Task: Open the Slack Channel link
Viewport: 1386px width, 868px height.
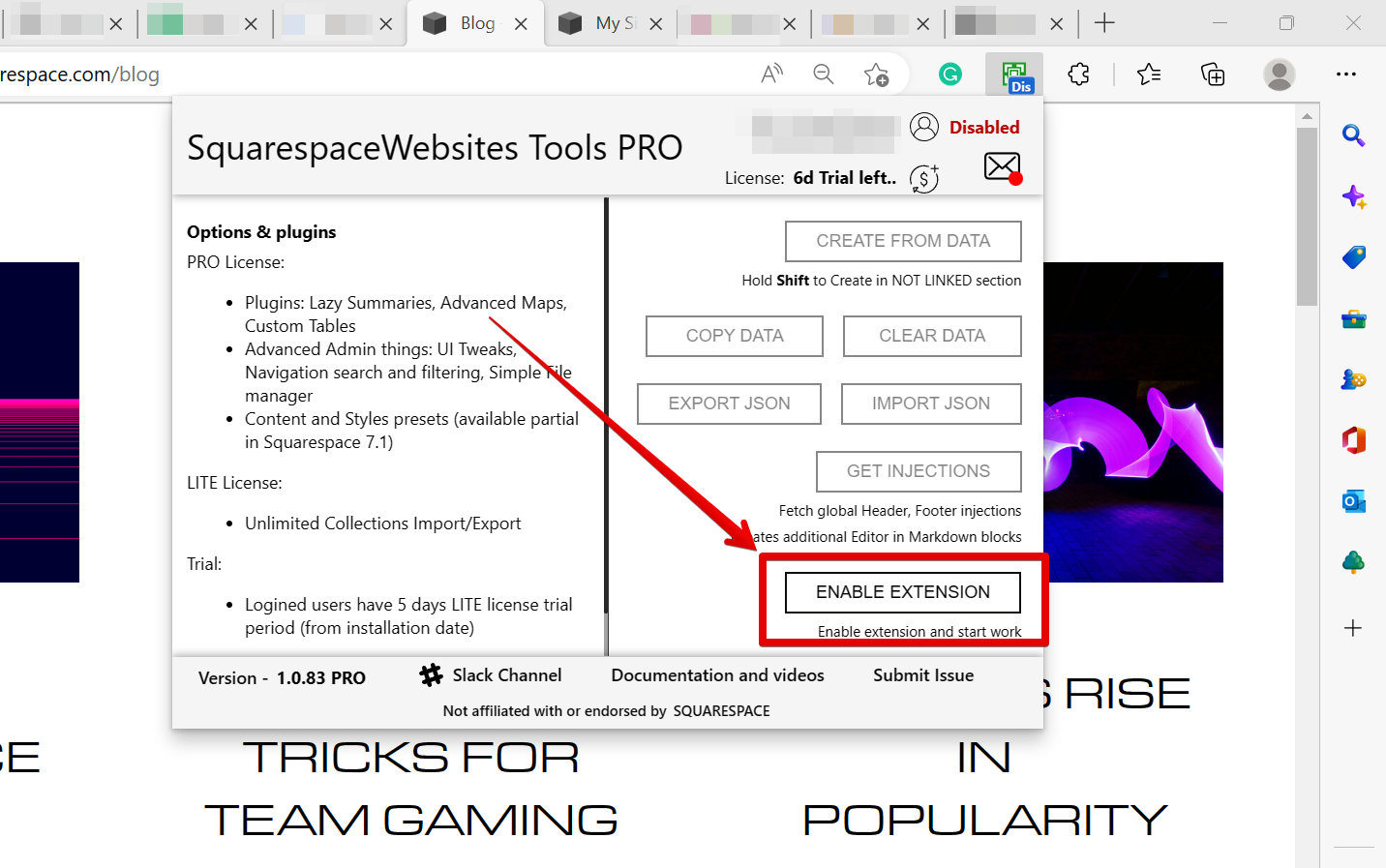Action: pos(507,675)
